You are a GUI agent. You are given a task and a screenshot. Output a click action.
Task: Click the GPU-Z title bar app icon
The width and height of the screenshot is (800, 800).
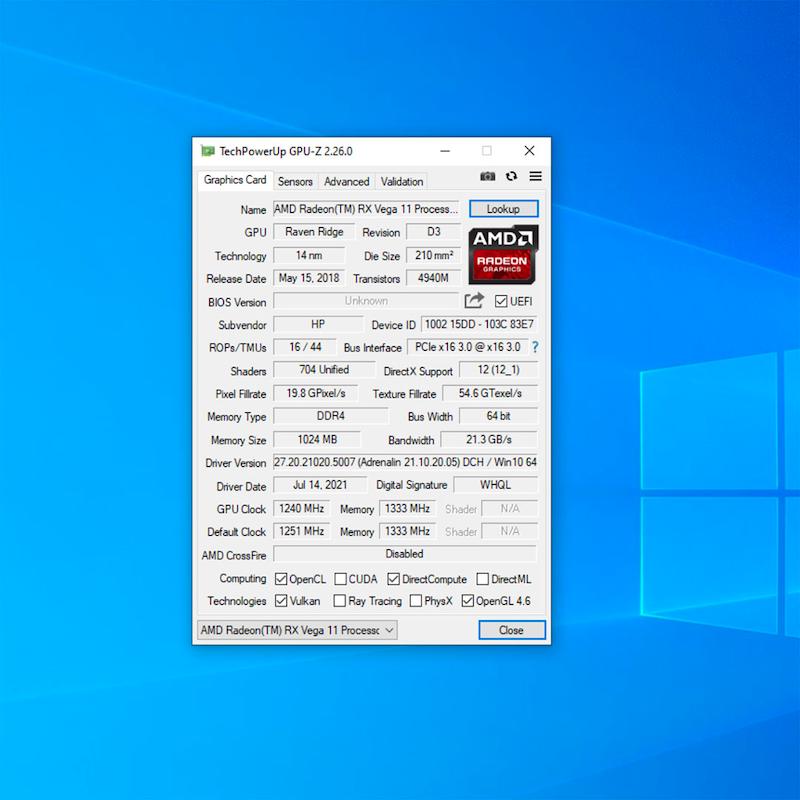click(207, 151)
